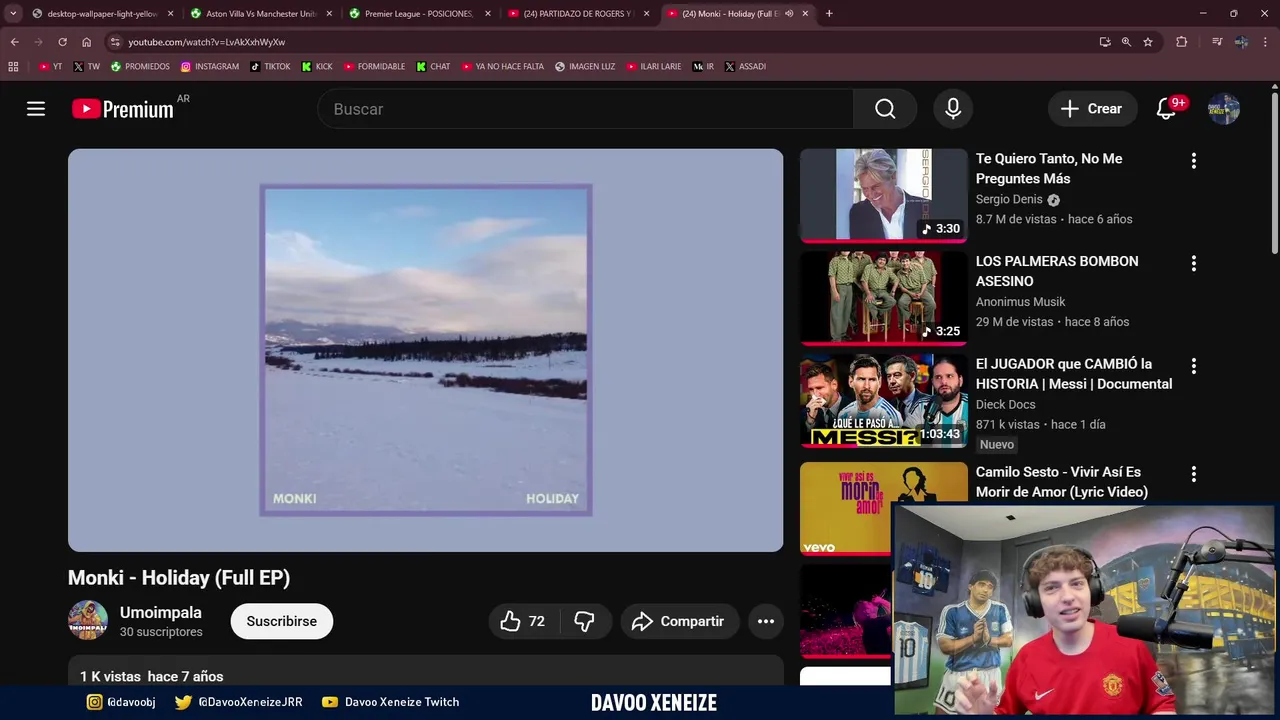Share the video via Compartir
The image size is (1280, 720).
point(680,621)
